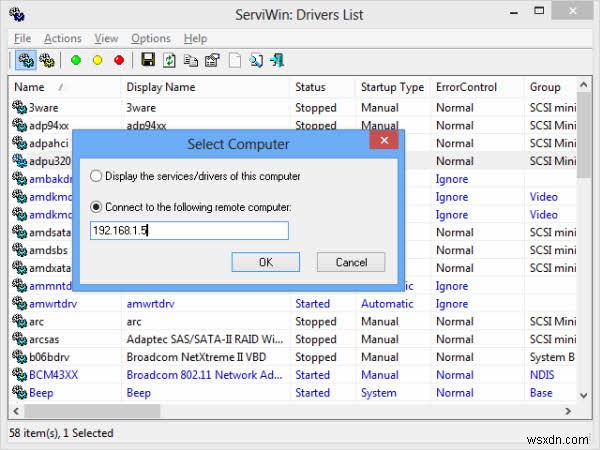The height and width of the screenshot is (450, 600).
Task: Select 'Broadcom NetXtreme II VBD' display name
Action: coord(196,357)
